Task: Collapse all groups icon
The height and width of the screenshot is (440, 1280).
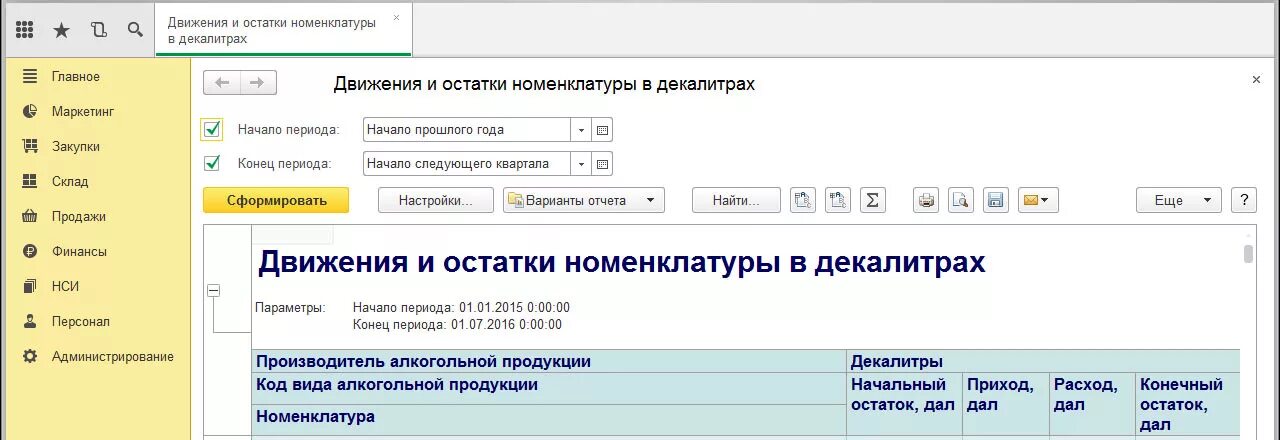Action: pyautogui.click(x=803, y=200)
